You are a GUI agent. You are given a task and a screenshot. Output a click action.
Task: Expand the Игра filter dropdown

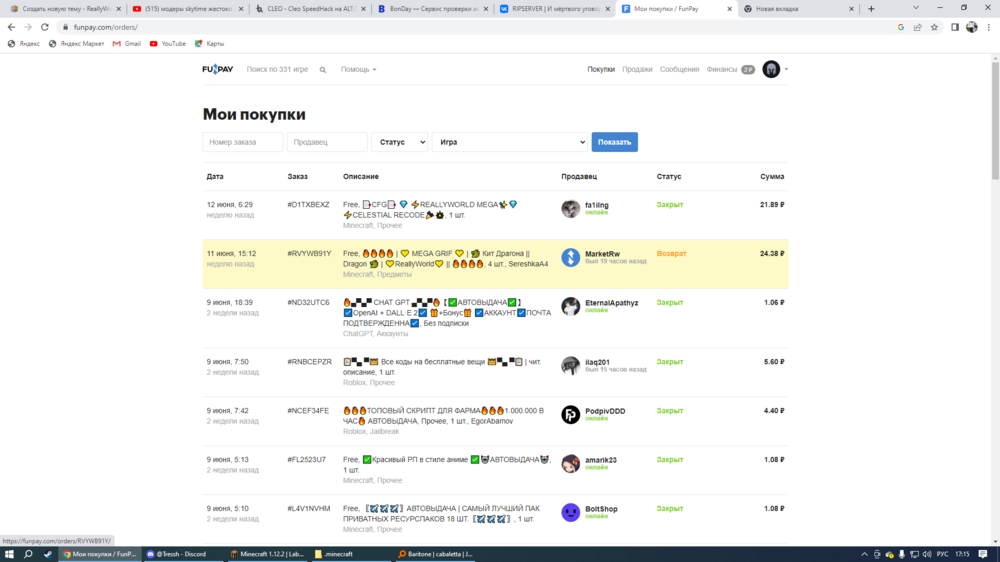click(x=510, y=142)
